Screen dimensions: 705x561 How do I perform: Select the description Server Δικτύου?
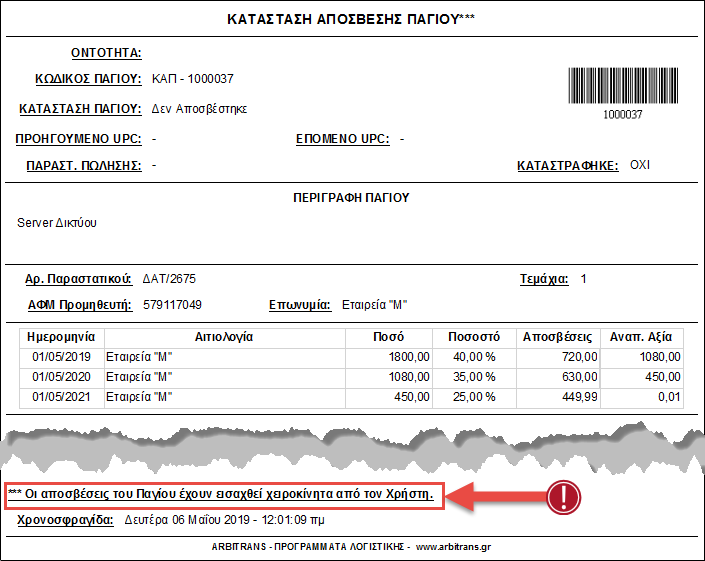(x=57, y=223)
